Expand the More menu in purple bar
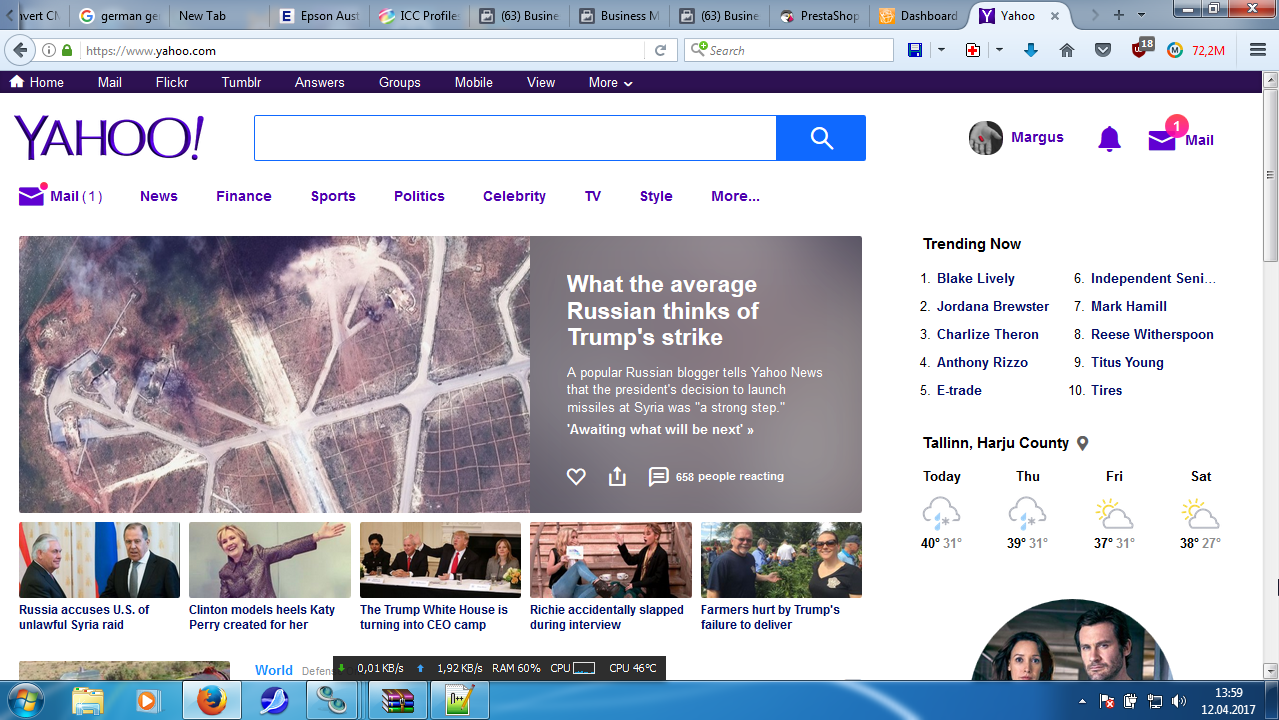The image size is (1279, 720). click(x=610, y=82)
